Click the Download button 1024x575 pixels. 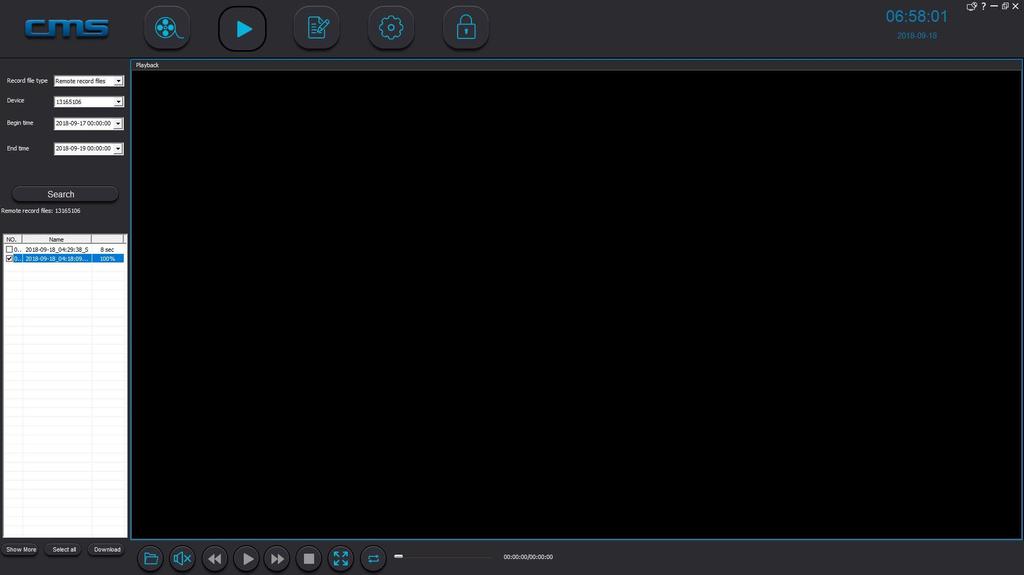[107, 550]
